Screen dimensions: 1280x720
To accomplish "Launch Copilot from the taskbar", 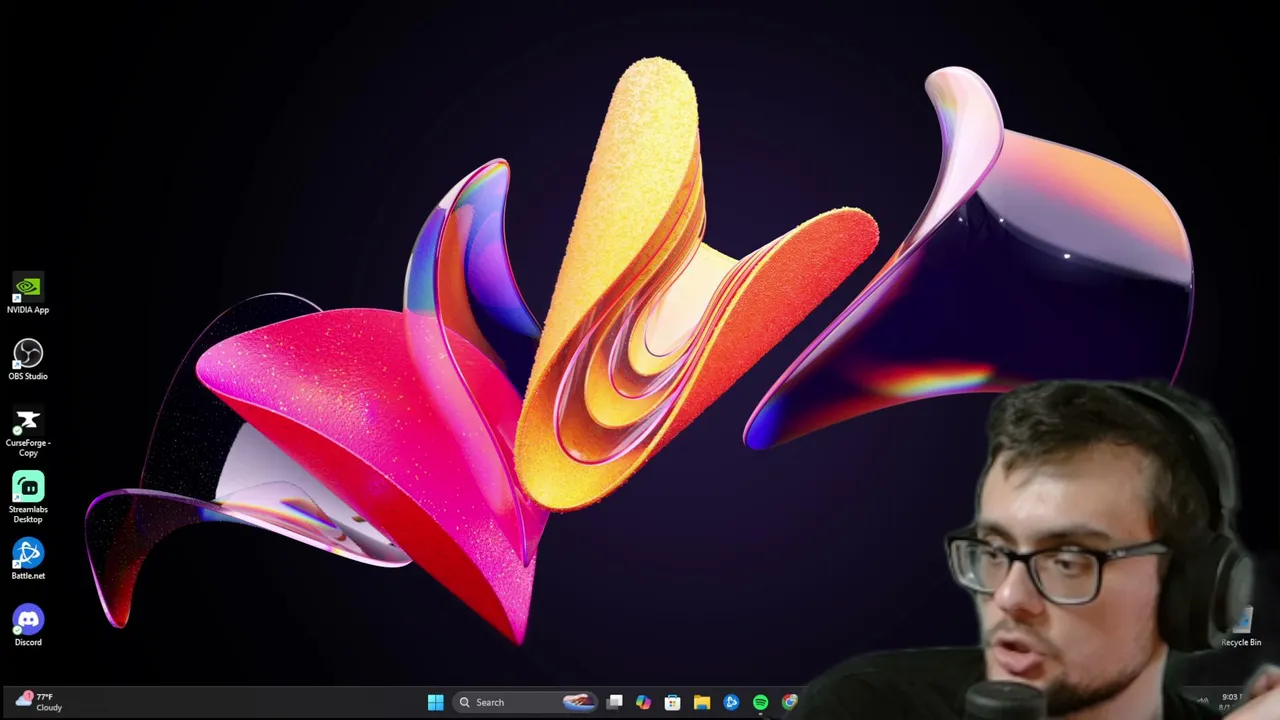I will (644, 702).
